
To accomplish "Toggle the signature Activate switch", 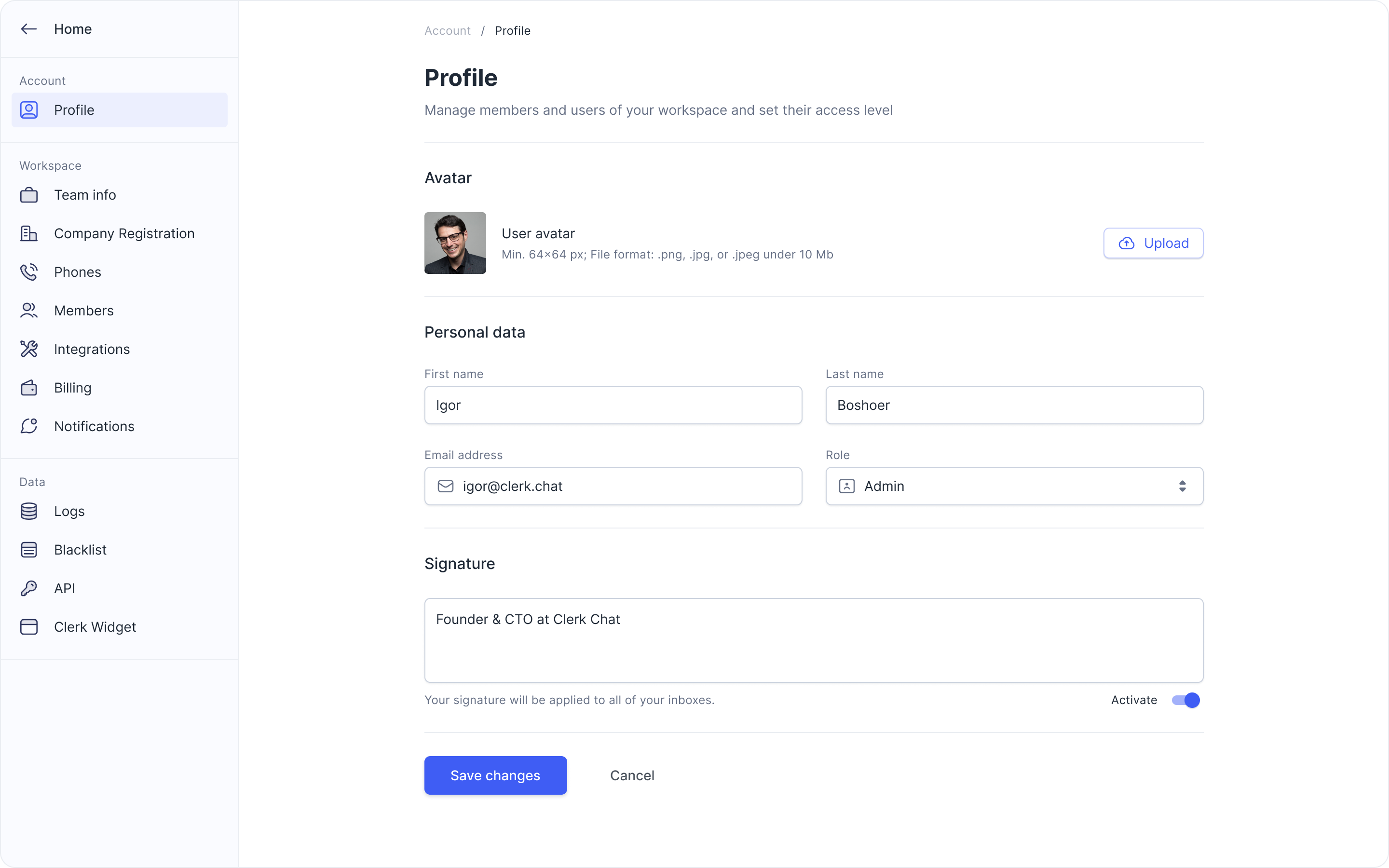I will tap(1186, 700).
